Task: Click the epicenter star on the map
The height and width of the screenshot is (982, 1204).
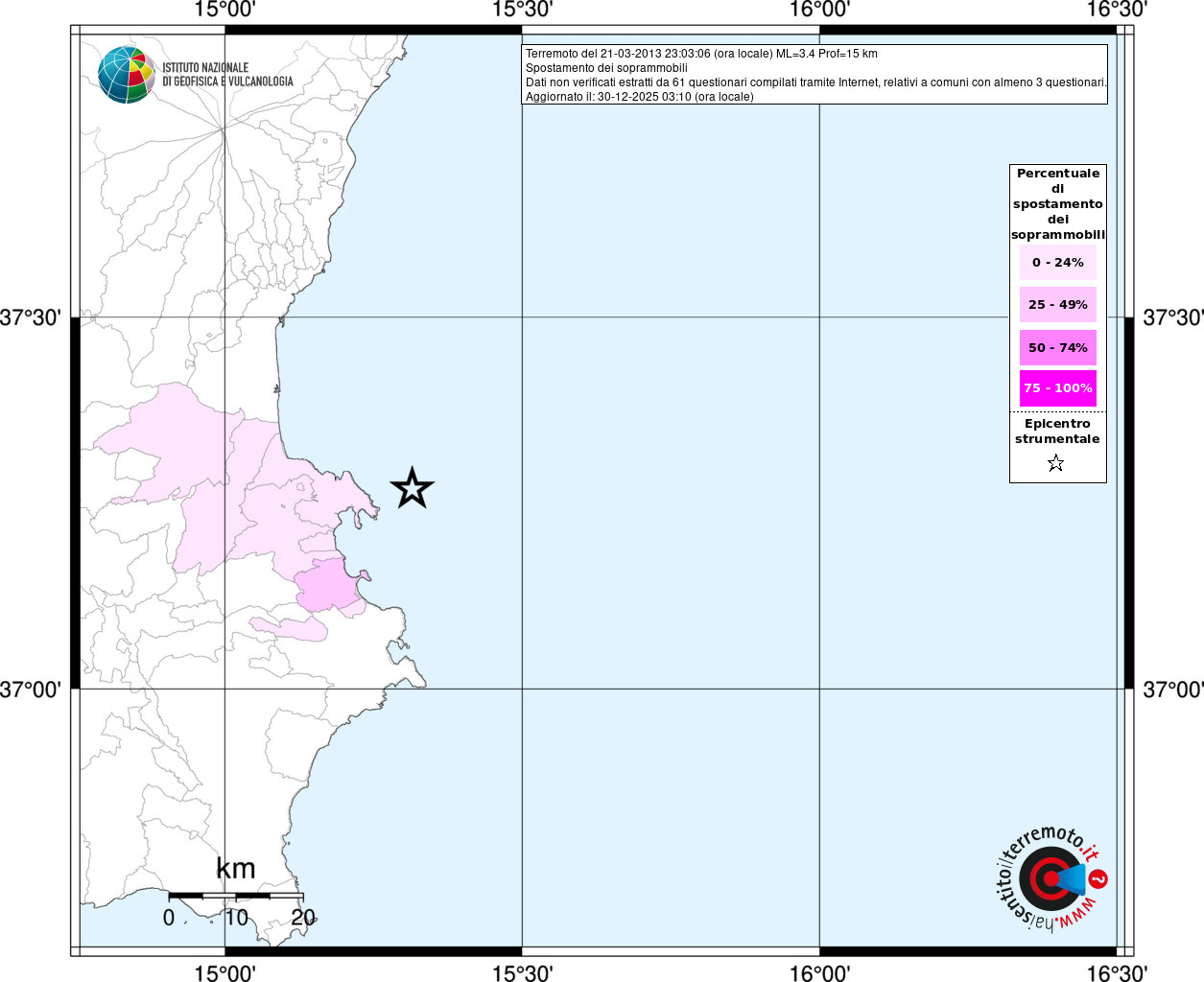Action: point(412,489)
